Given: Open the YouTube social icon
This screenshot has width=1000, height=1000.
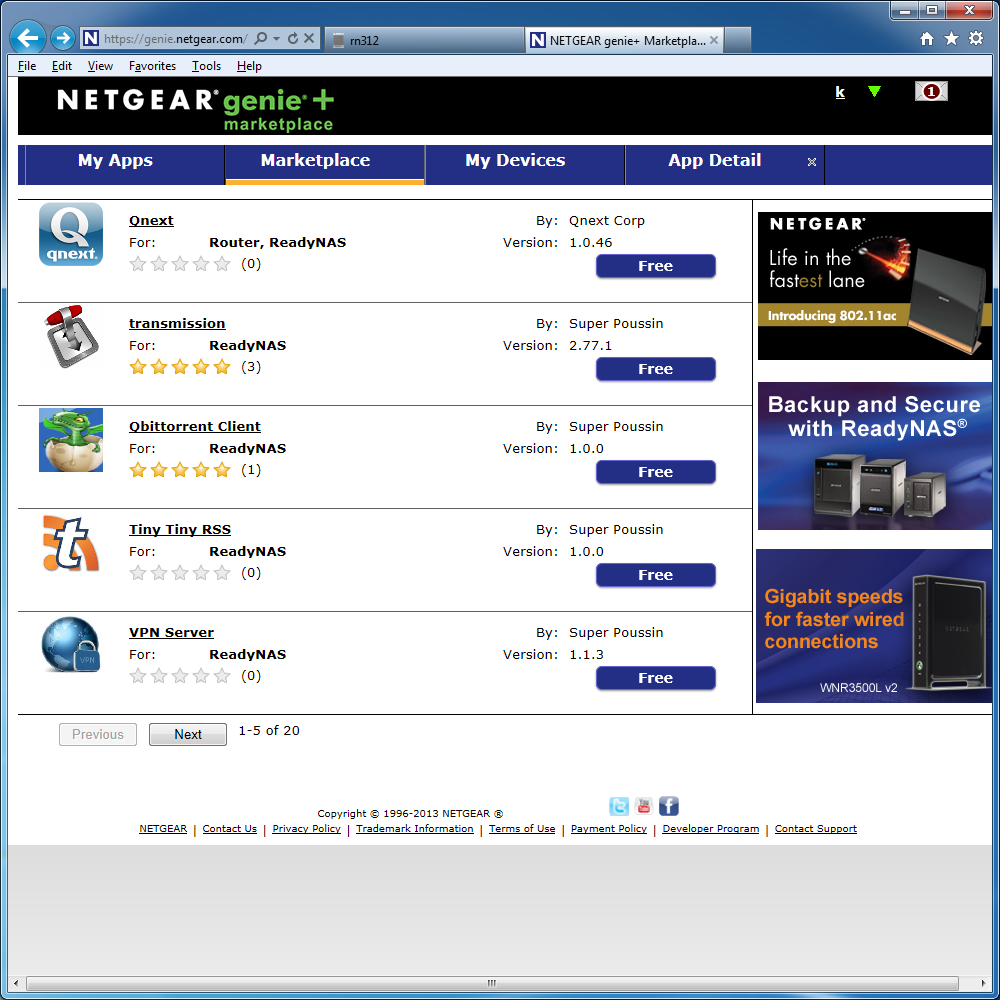Looking at the screenshot, I should coord(643,806).
